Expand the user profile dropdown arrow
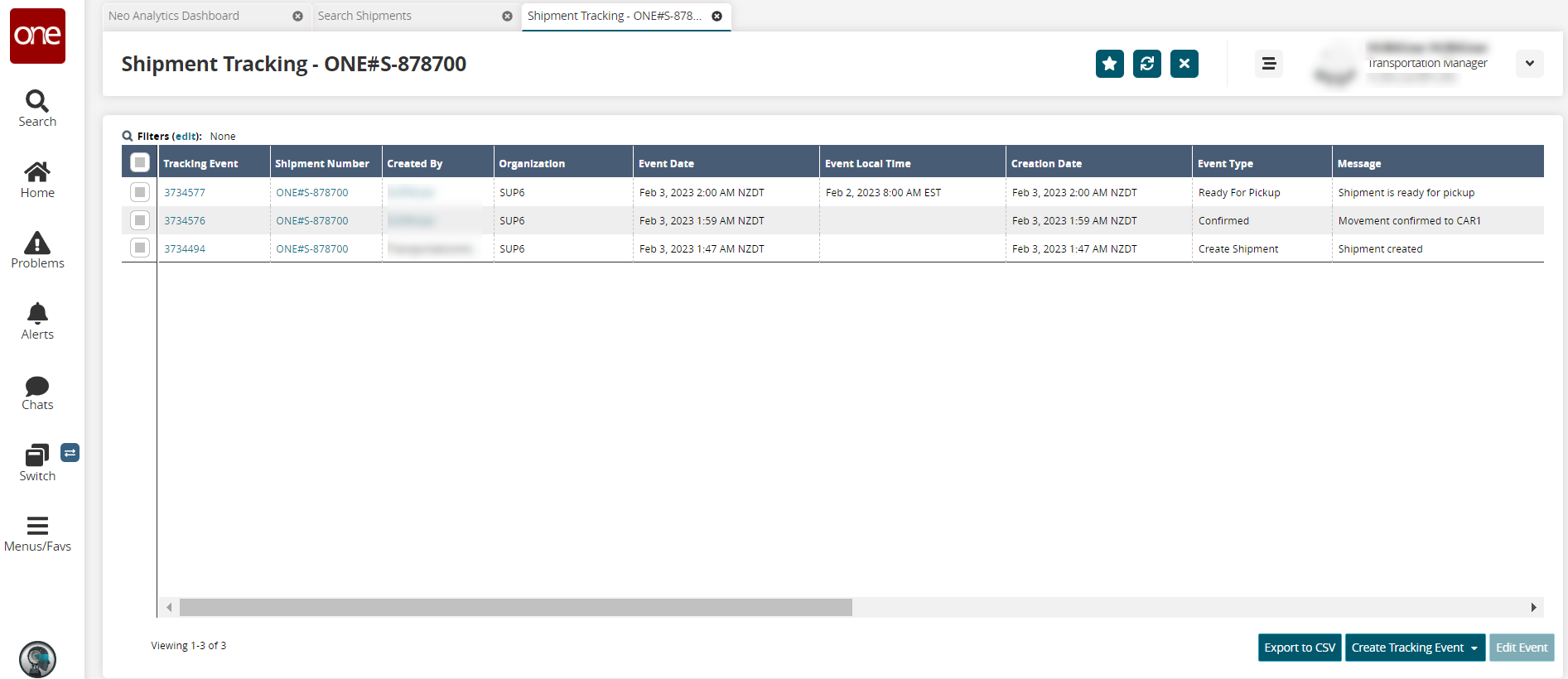The width and height of the screenshot is (1568, 679). pos(1530,64)
